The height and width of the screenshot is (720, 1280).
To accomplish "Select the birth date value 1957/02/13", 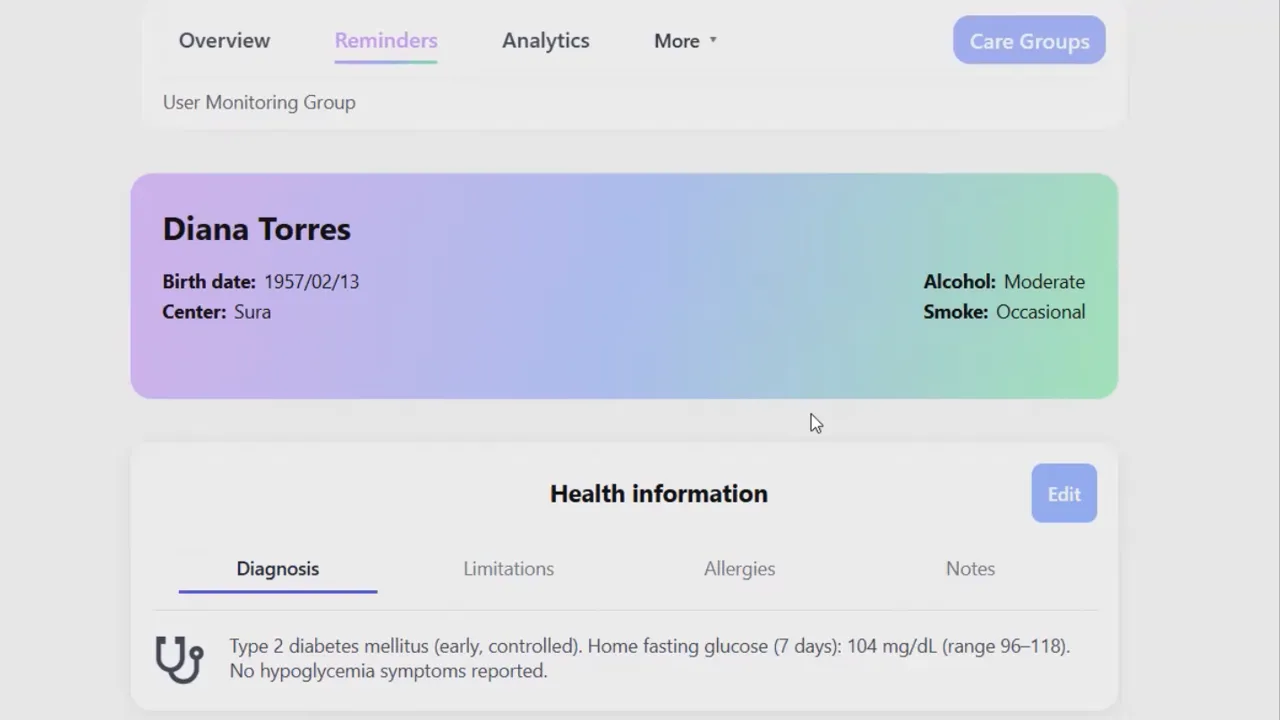I will click(311, 281).
